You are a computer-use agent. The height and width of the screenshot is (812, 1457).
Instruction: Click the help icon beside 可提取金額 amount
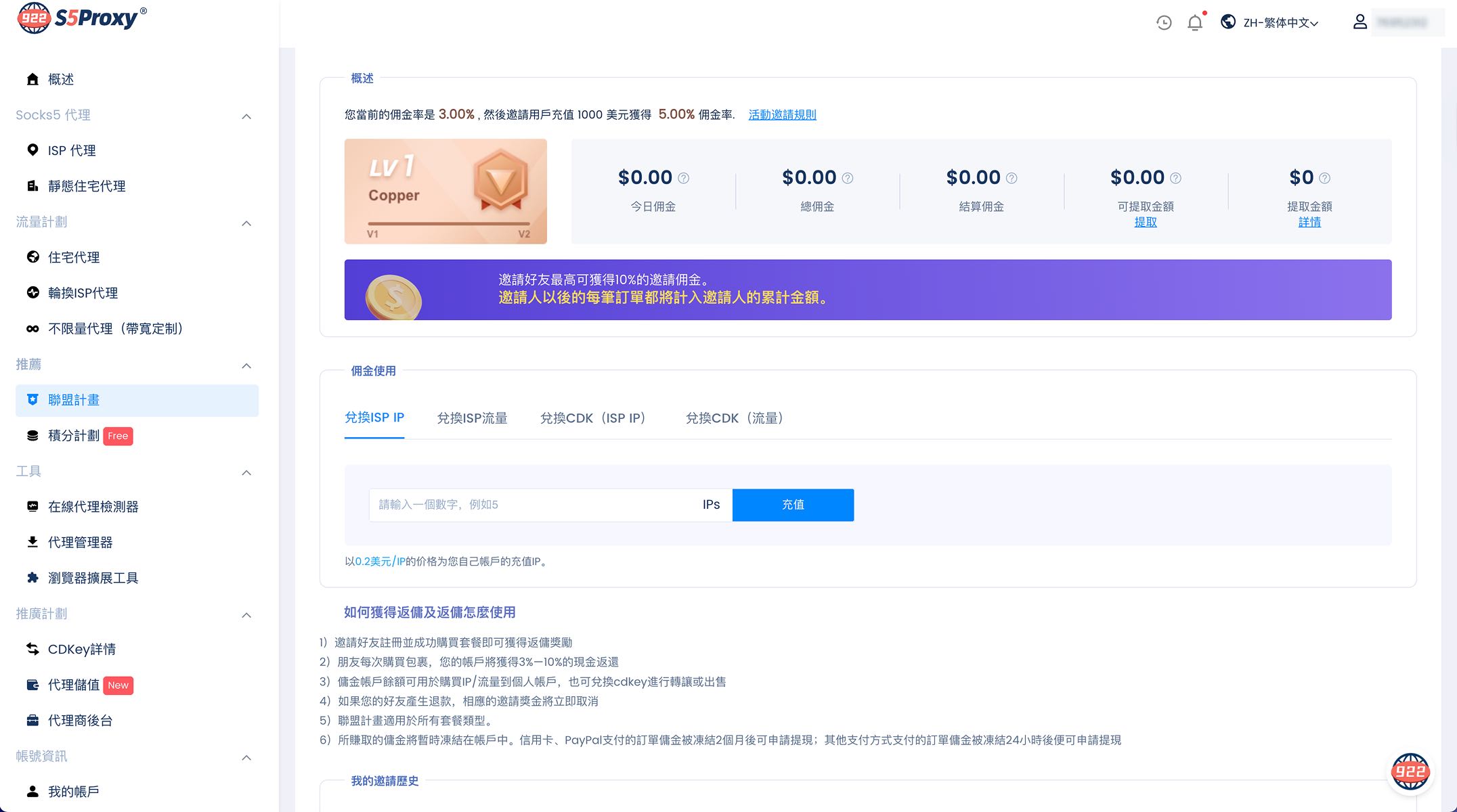pyautogui.click(x=1176, y=178)
